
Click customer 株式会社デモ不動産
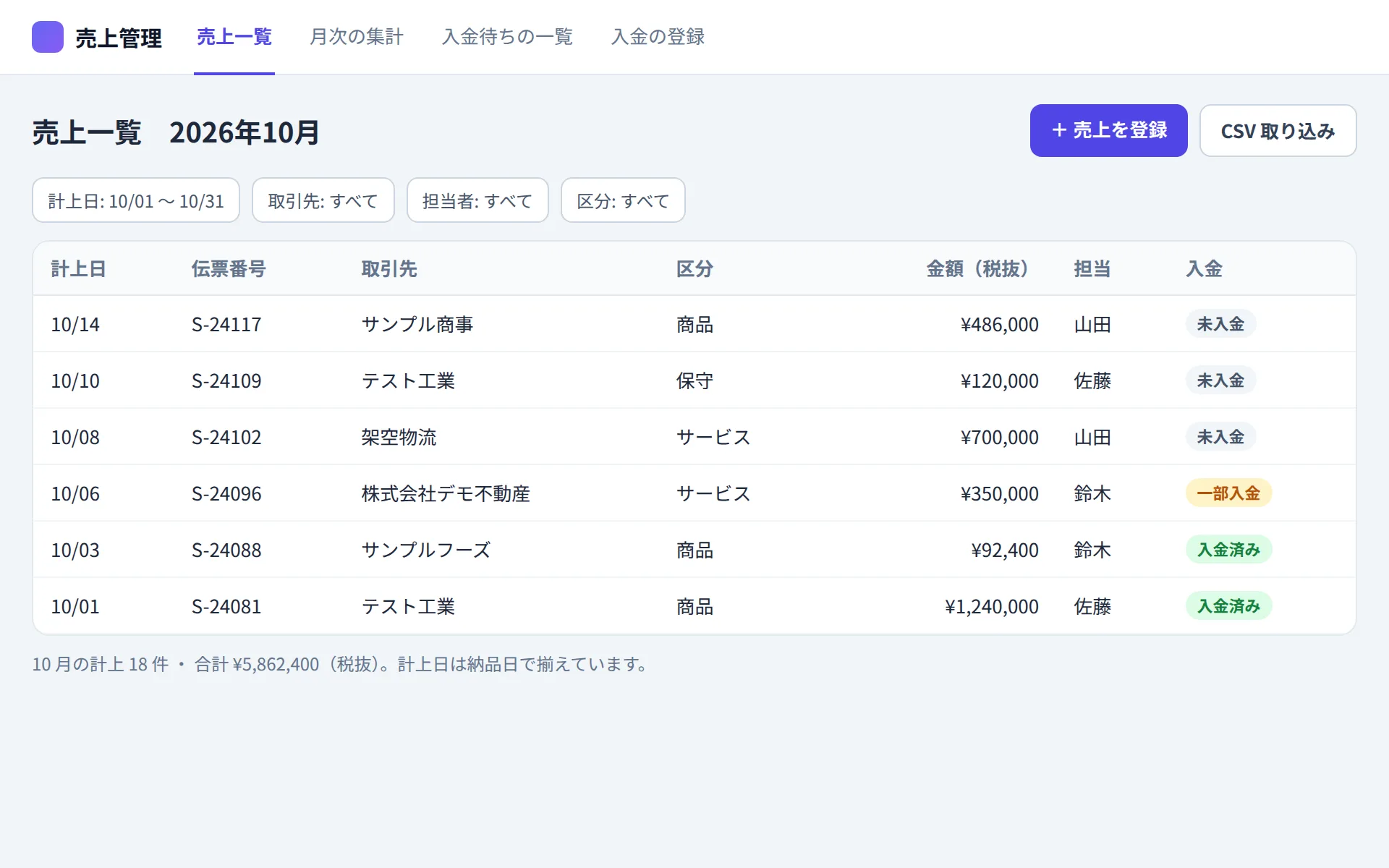pos(446,493)
